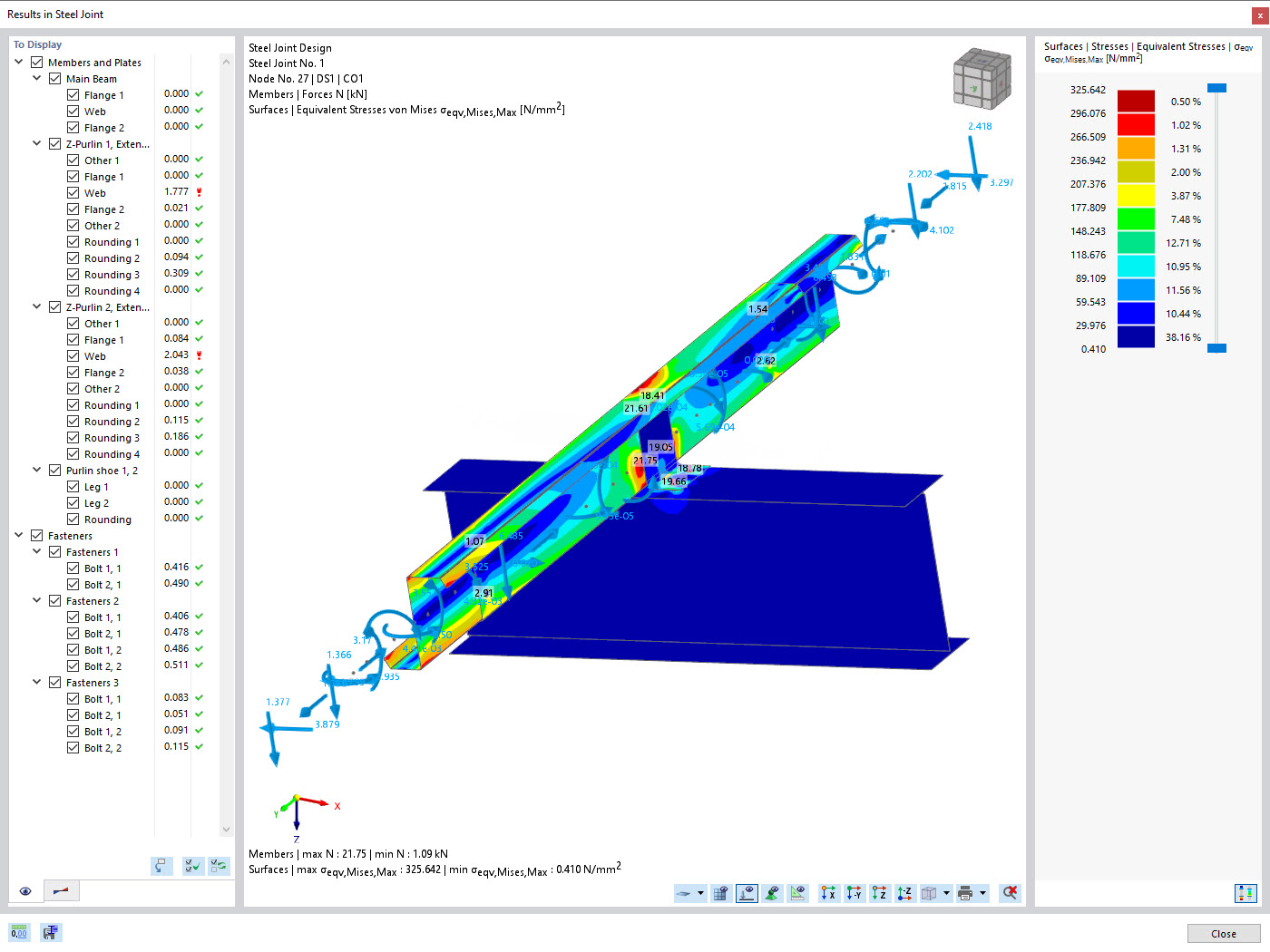This screenshot has height=952, width=1270.
Task: Click the set-square ruler with eye icon
Action: (797, 893)
